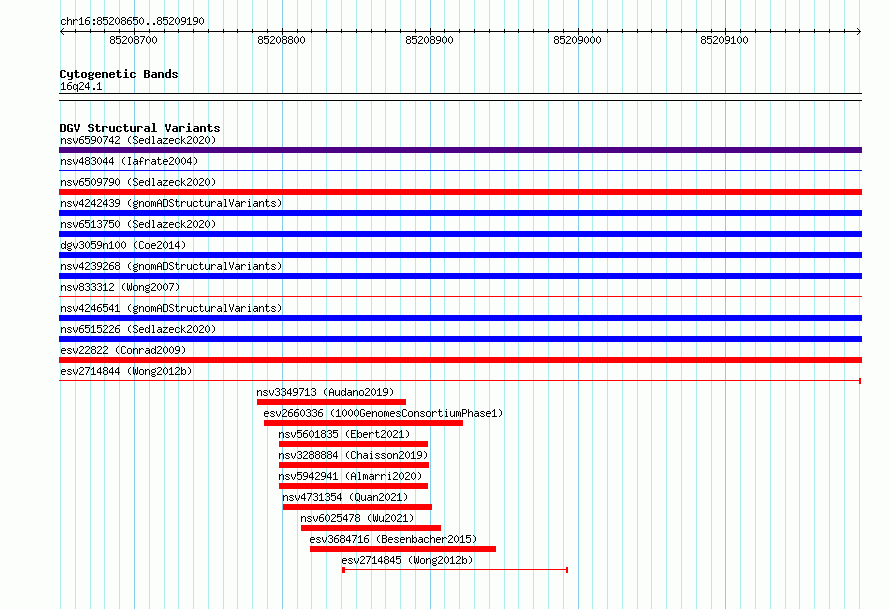Select the purple nsv6590742 variant bar
The image size is (890, 609).
[x=460, y=150]
